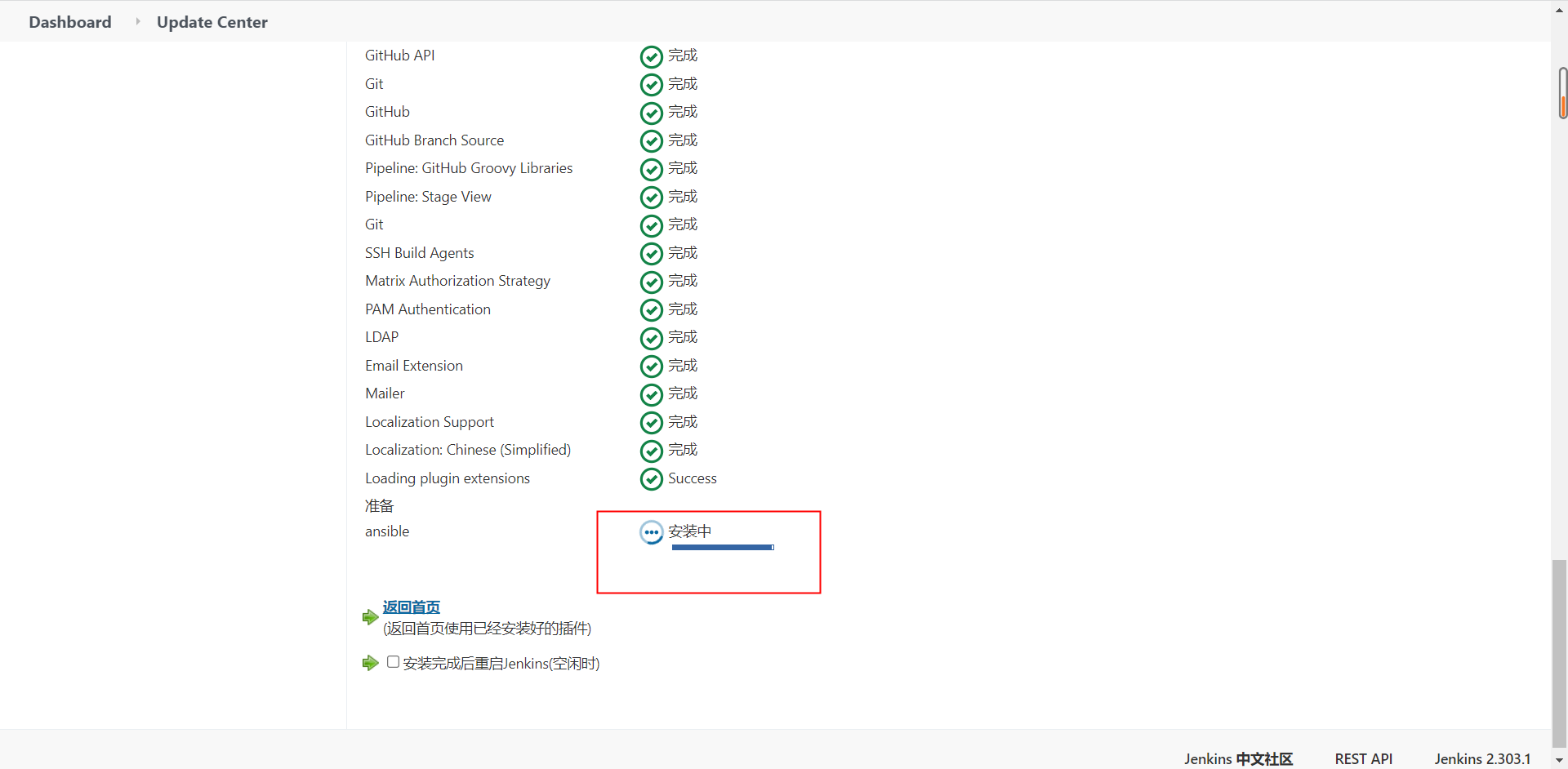Click the Email Extension checkmark icon

point(651,367)
